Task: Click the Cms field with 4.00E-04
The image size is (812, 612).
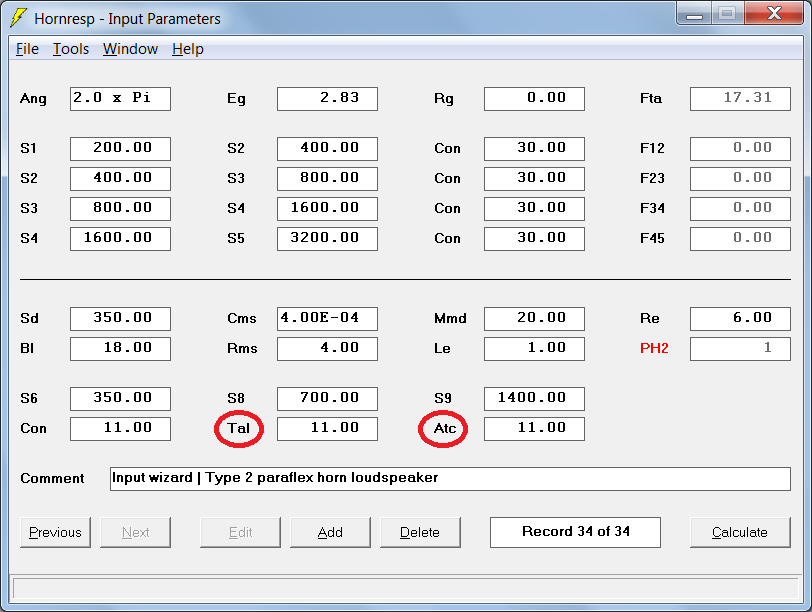Action: click(327, 318)
